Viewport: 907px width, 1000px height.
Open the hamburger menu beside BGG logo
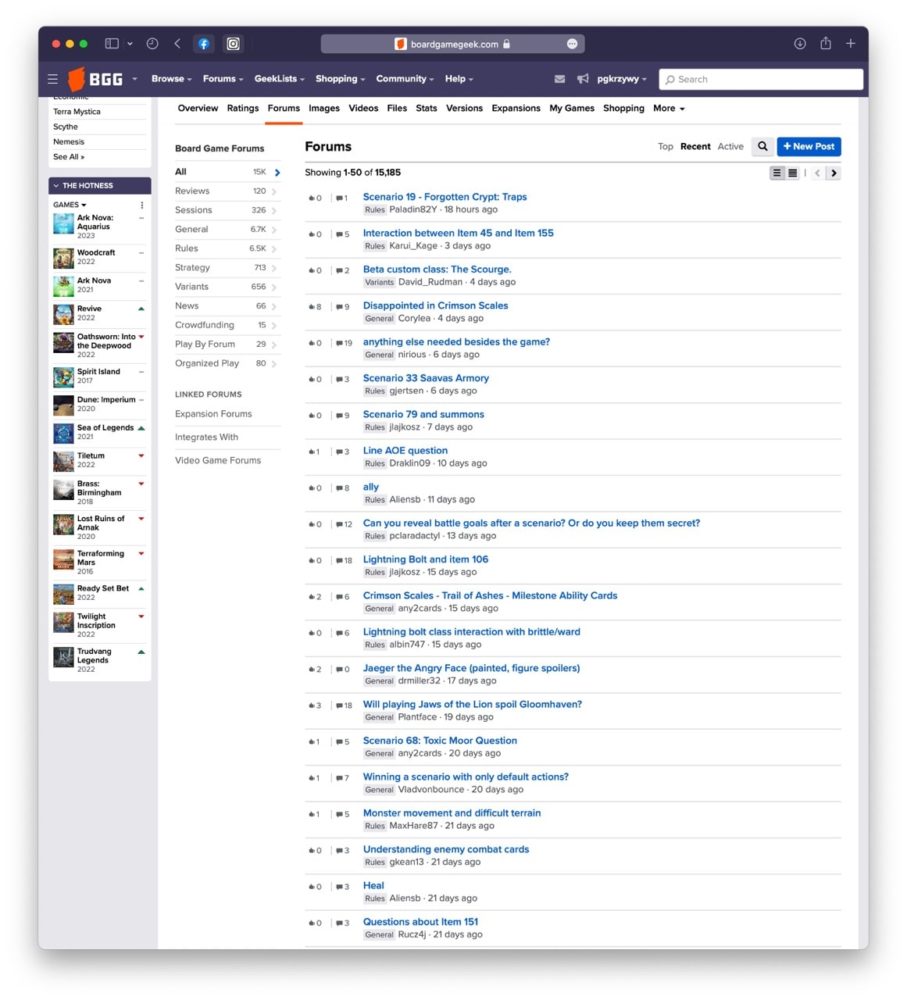tap(53, 79)
